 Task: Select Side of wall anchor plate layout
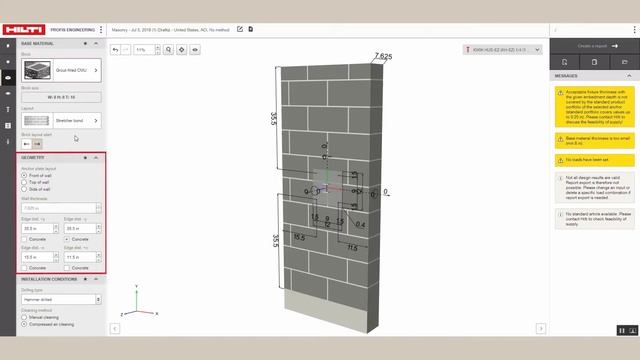tap(24, 189)
